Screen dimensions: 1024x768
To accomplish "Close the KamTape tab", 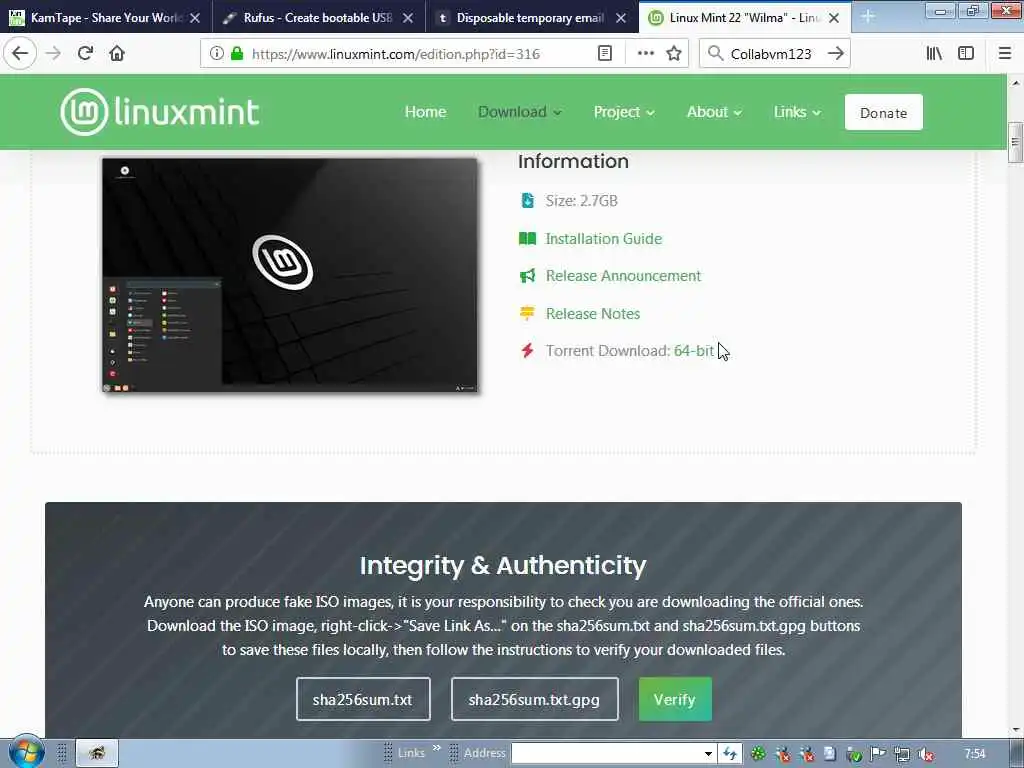I will (195, 18).
